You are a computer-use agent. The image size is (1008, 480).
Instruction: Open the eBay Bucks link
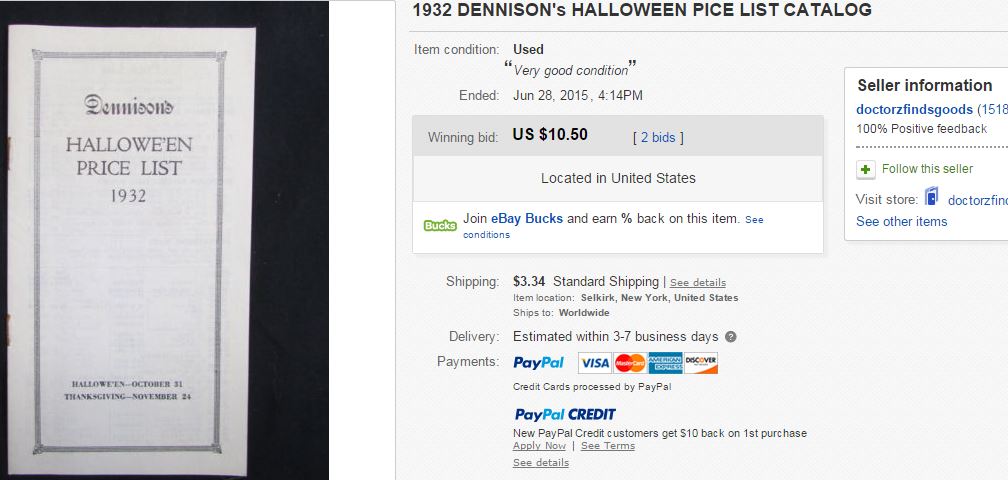[x=527, y=218]
